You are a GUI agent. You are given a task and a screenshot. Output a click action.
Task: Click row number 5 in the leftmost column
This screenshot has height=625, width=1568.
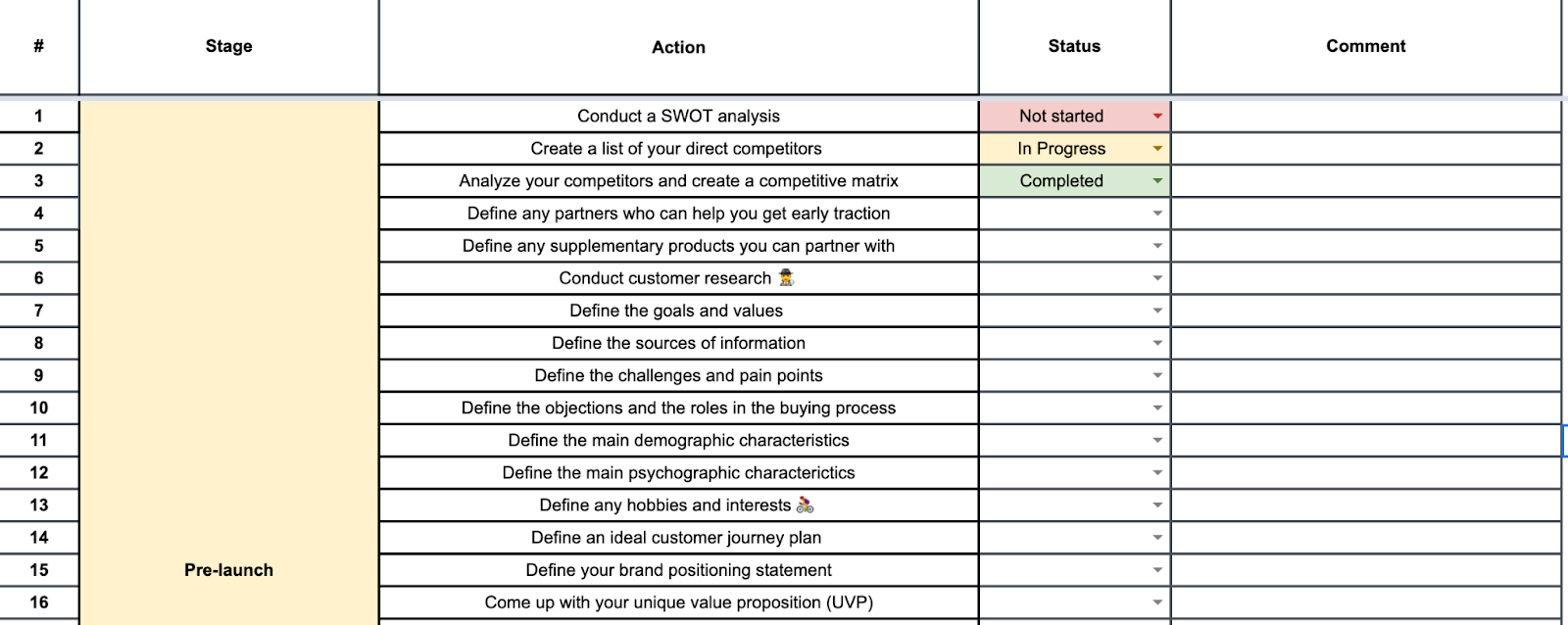[x=37, y=246]
